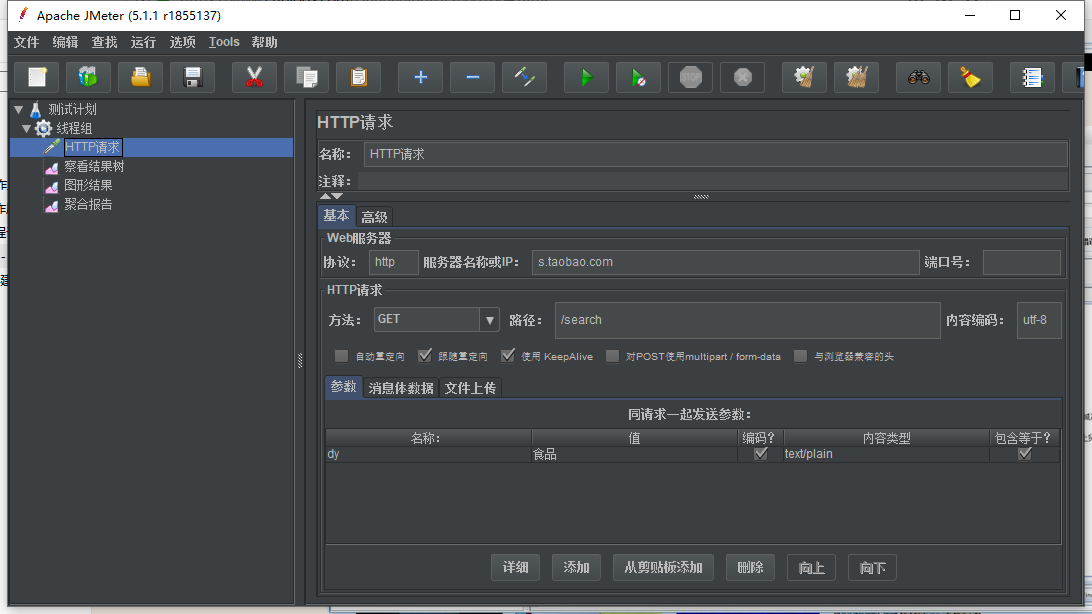Click the 路径 field containing /search
This screenshot has height=614, width=1092.
[747, 320]
